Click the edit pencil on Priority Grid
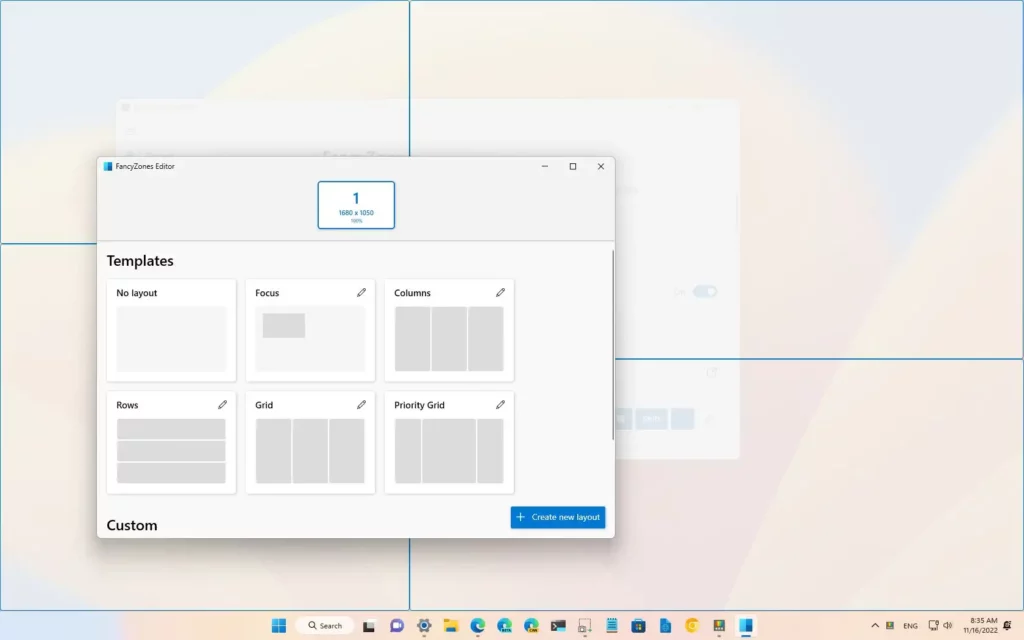 500,405
